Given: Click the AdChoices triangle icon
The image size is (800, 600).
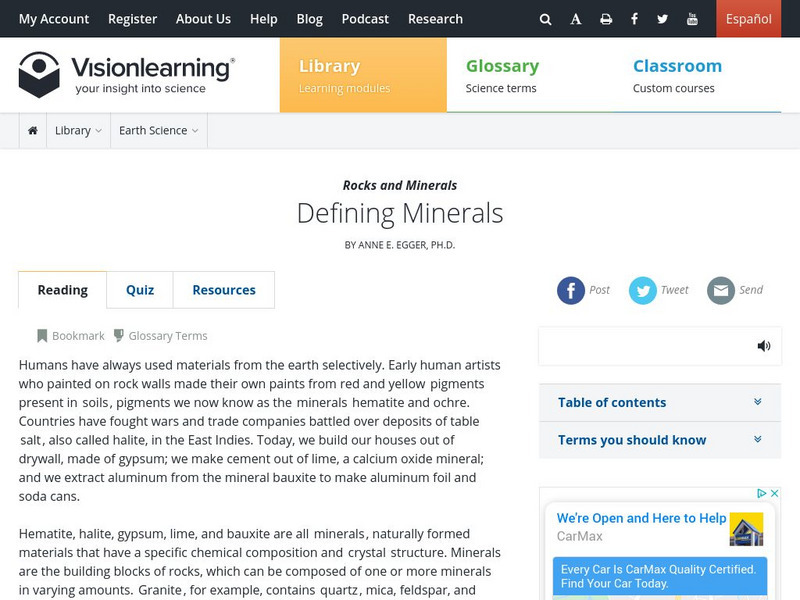Looking at the screenshot, I should tap(762, 493).
